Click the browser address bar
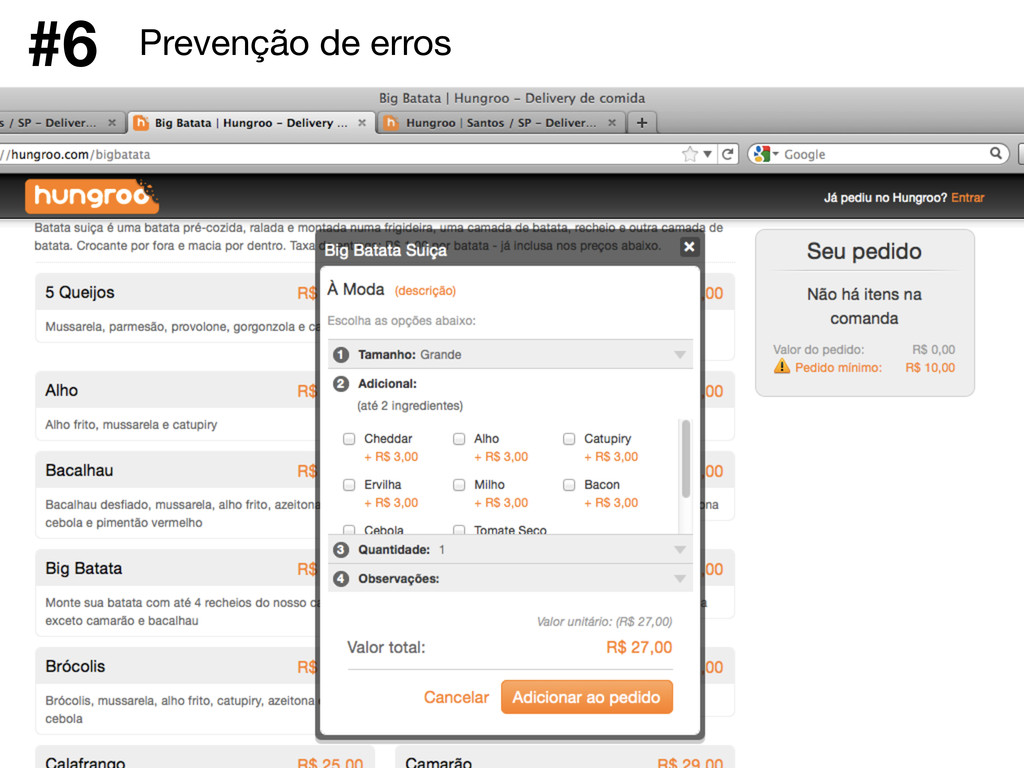This screenshot has width=1024, height=768. point(340,155)
